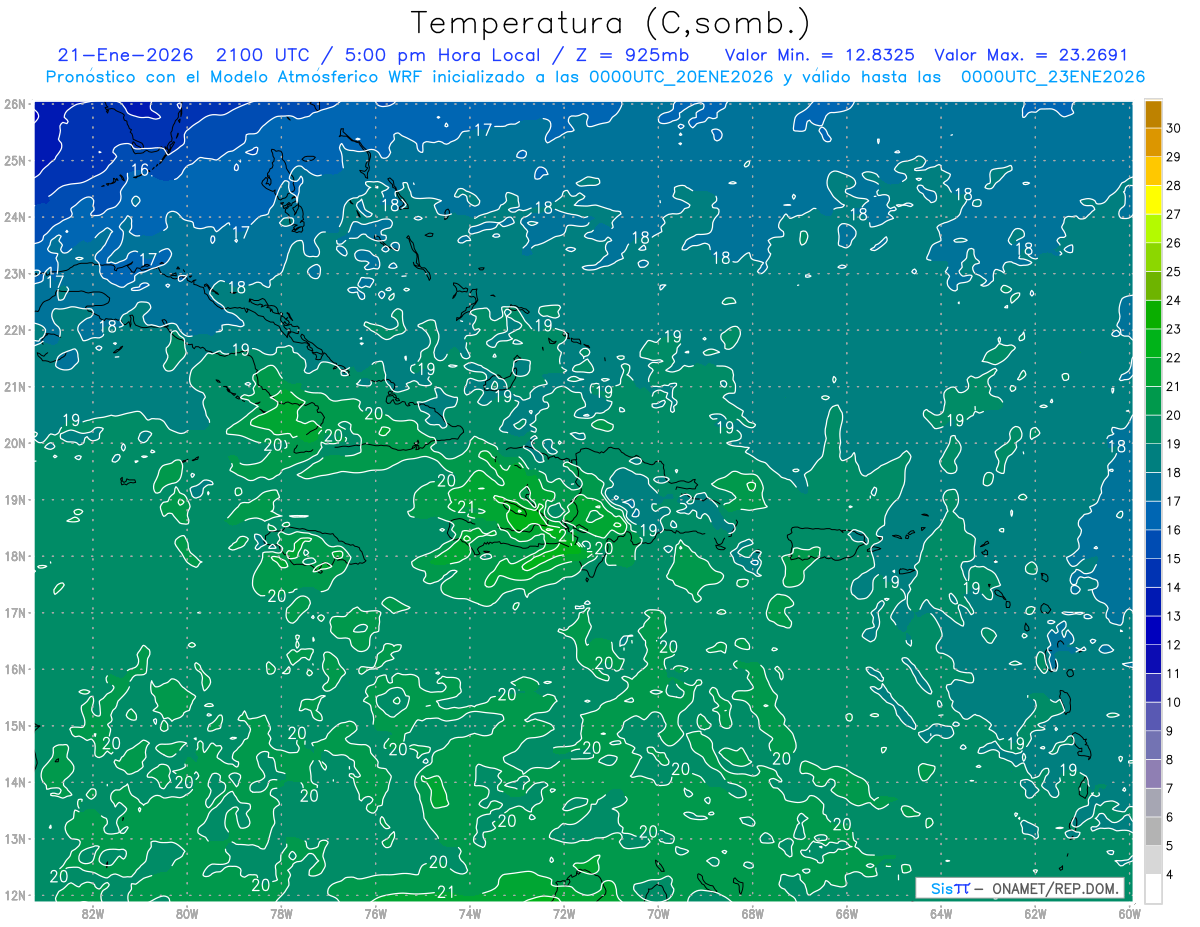Click the longitude axis label "66W"
This screenshot has height=927, width=1200.
pos(846,913)
